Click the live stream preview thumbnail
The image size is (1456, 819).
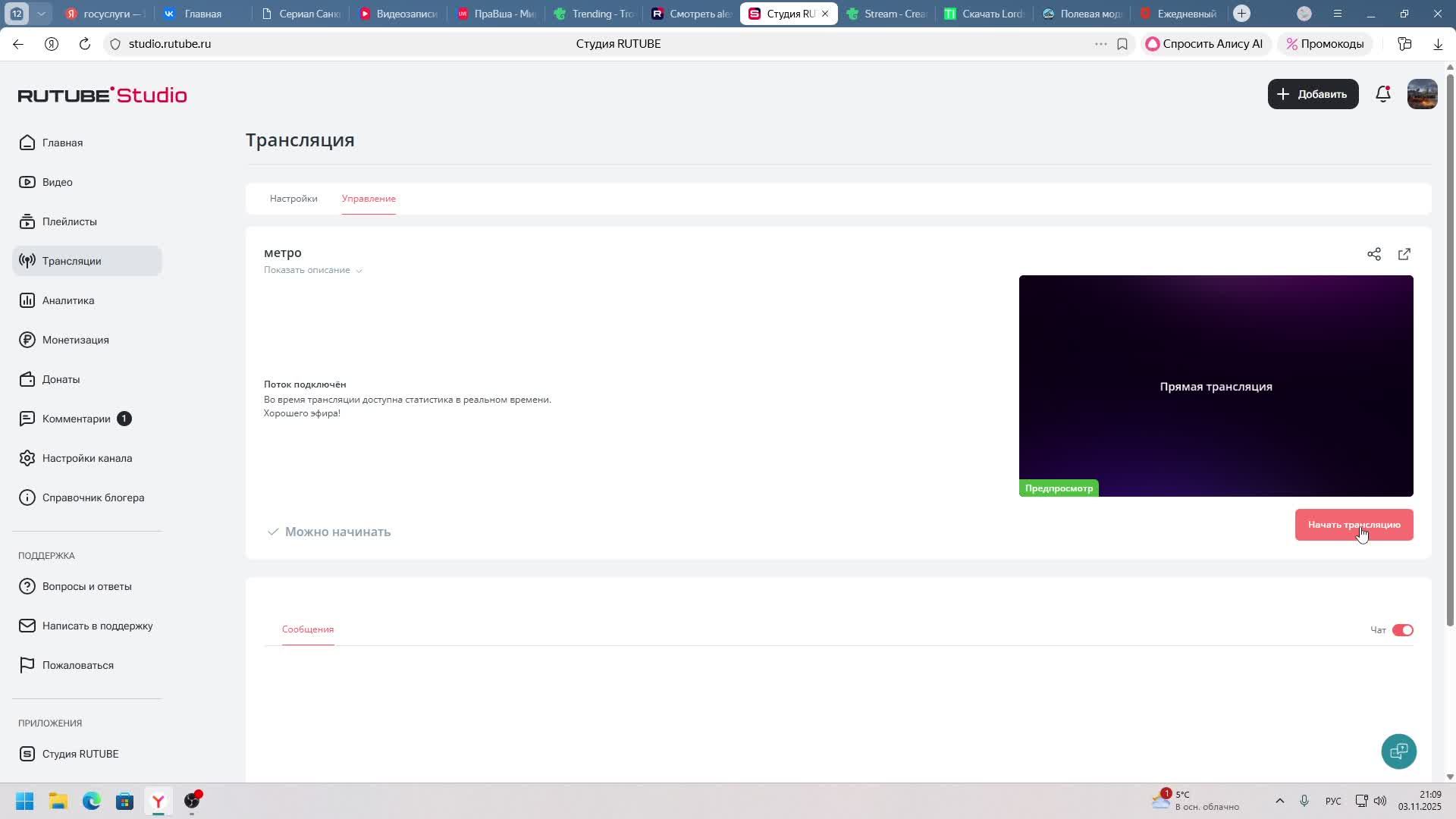(1215, 385)
